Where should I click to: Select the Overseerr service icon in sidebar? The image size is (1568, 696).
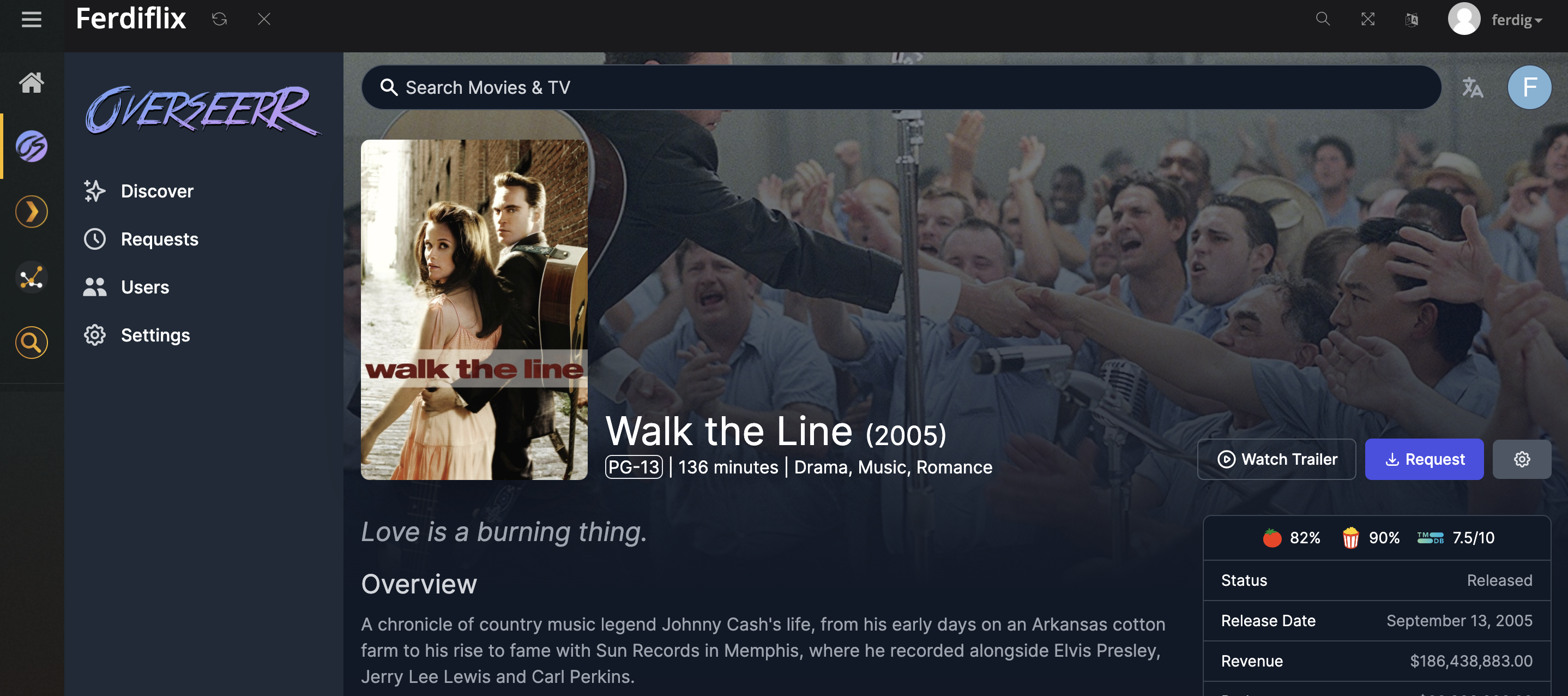tap(32, 146)
